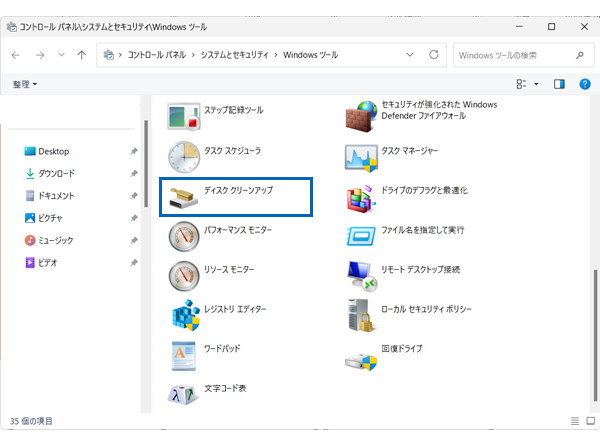
Task: Expand the chevron after システムとセキュリティ
Action: (276, 55)
